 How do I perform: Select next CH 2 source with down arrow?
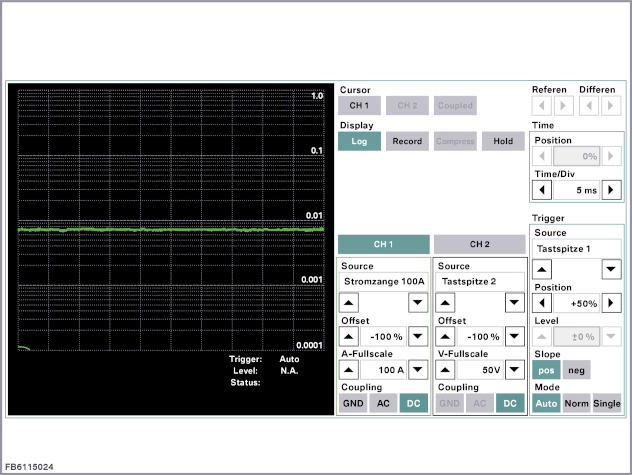515,303
